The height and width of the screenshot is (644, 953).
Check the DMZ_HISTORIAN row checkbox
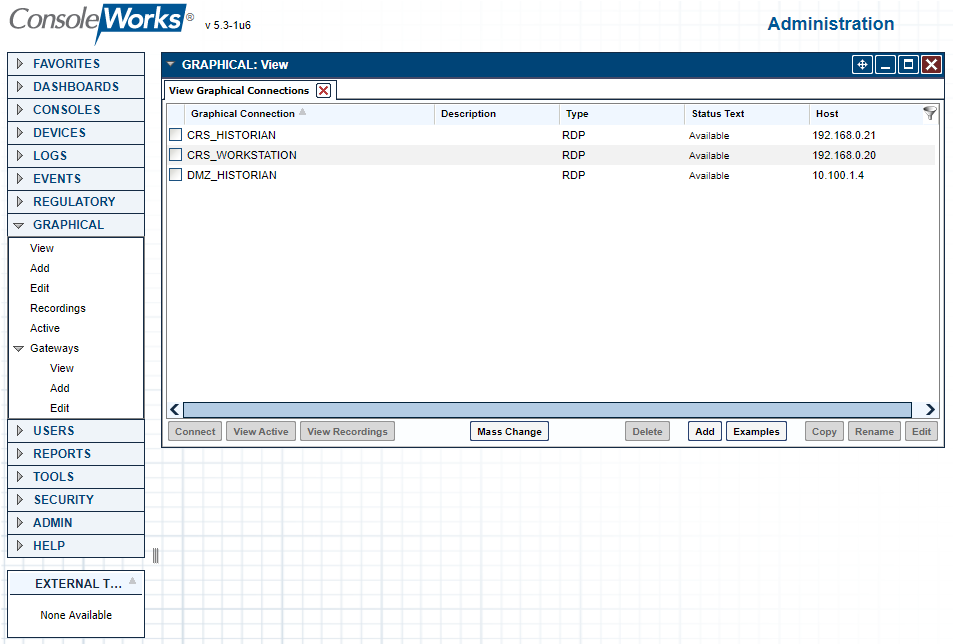point(175,175)
